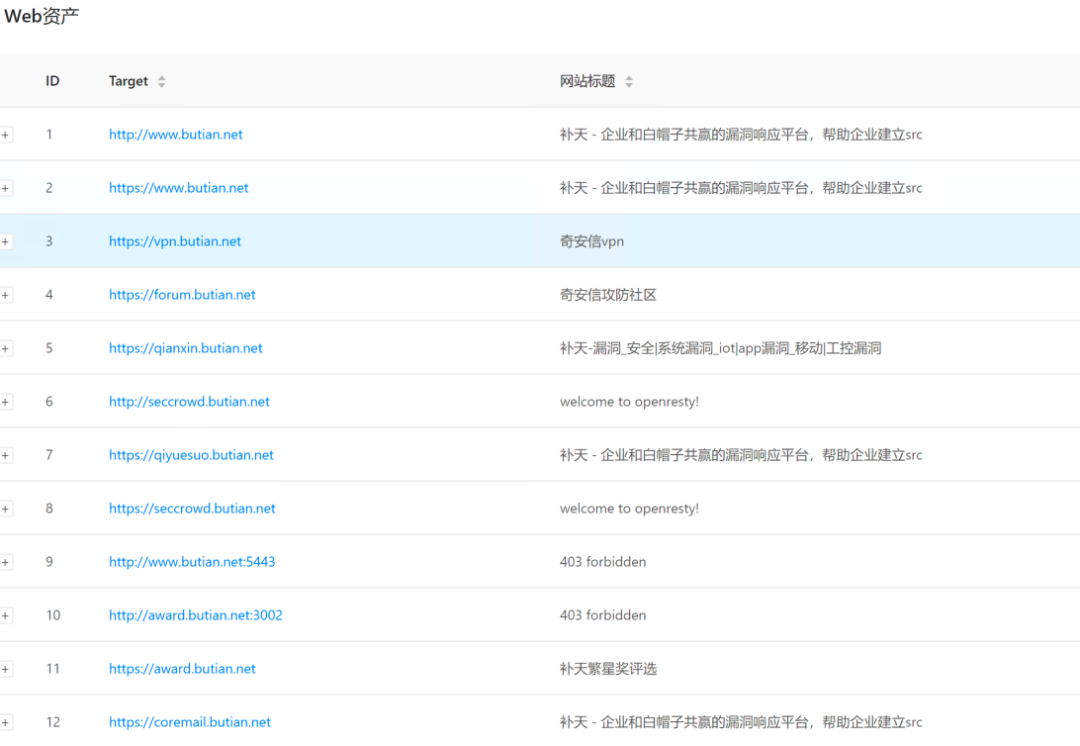The width and height of the screenshot is (1080, 746).
Task: Expand the www.butian.net:5443 row
Action: pyautogui.click(x=6, y=562)
